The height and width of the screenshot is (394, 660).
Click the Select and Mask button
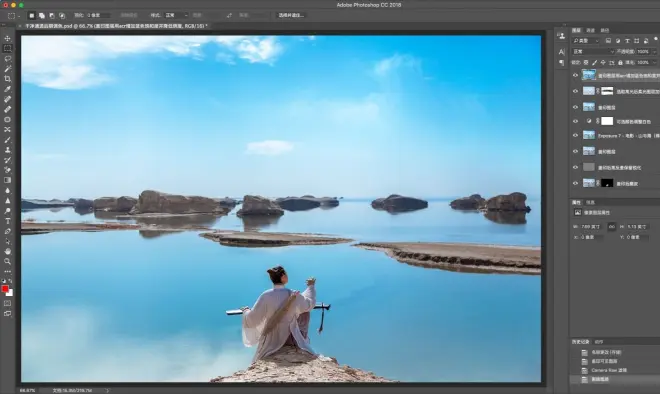[291, 15]
